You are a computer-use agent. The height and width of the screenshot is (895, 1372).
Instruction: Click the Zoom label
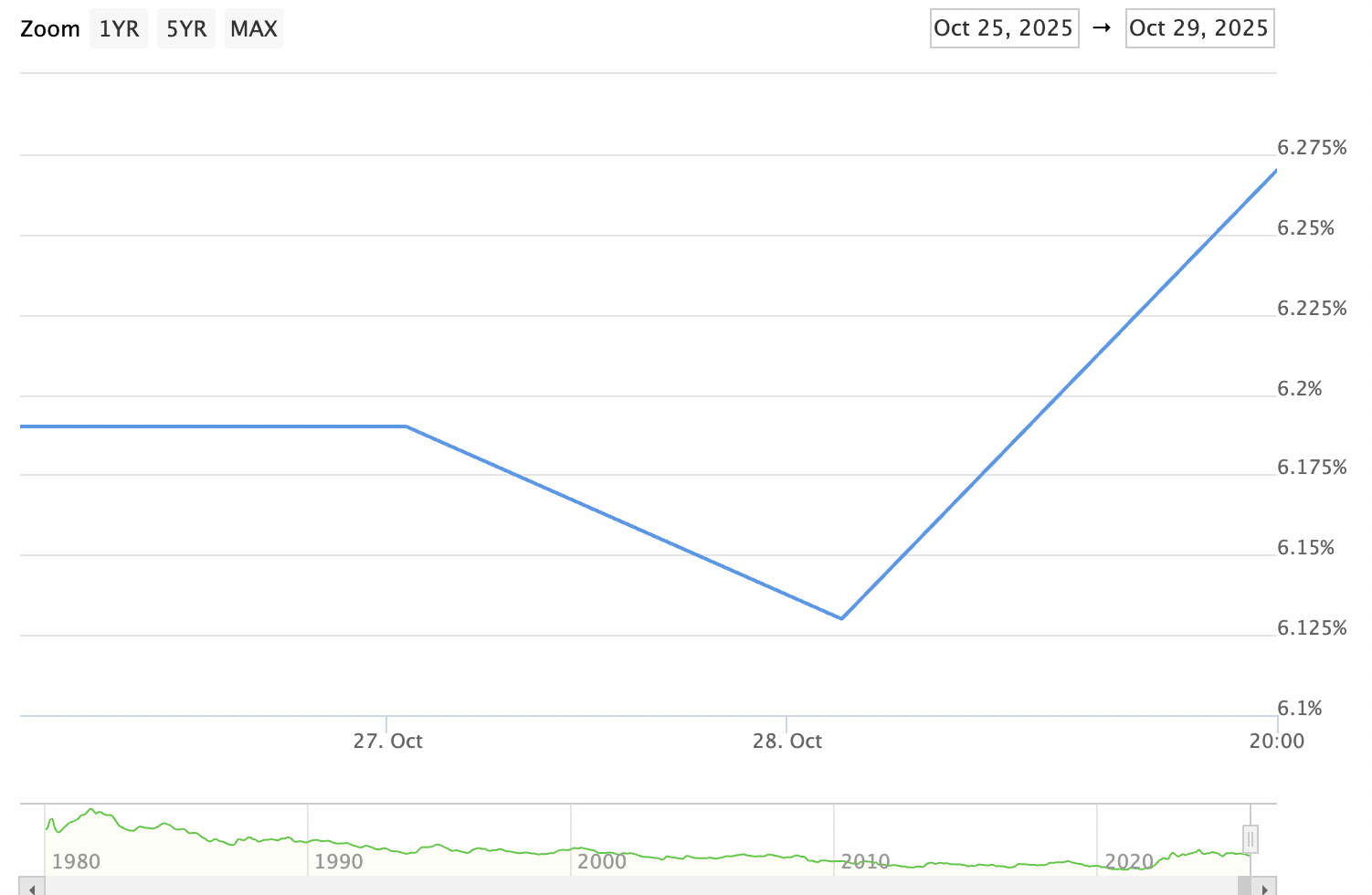(x=49, y=28)
